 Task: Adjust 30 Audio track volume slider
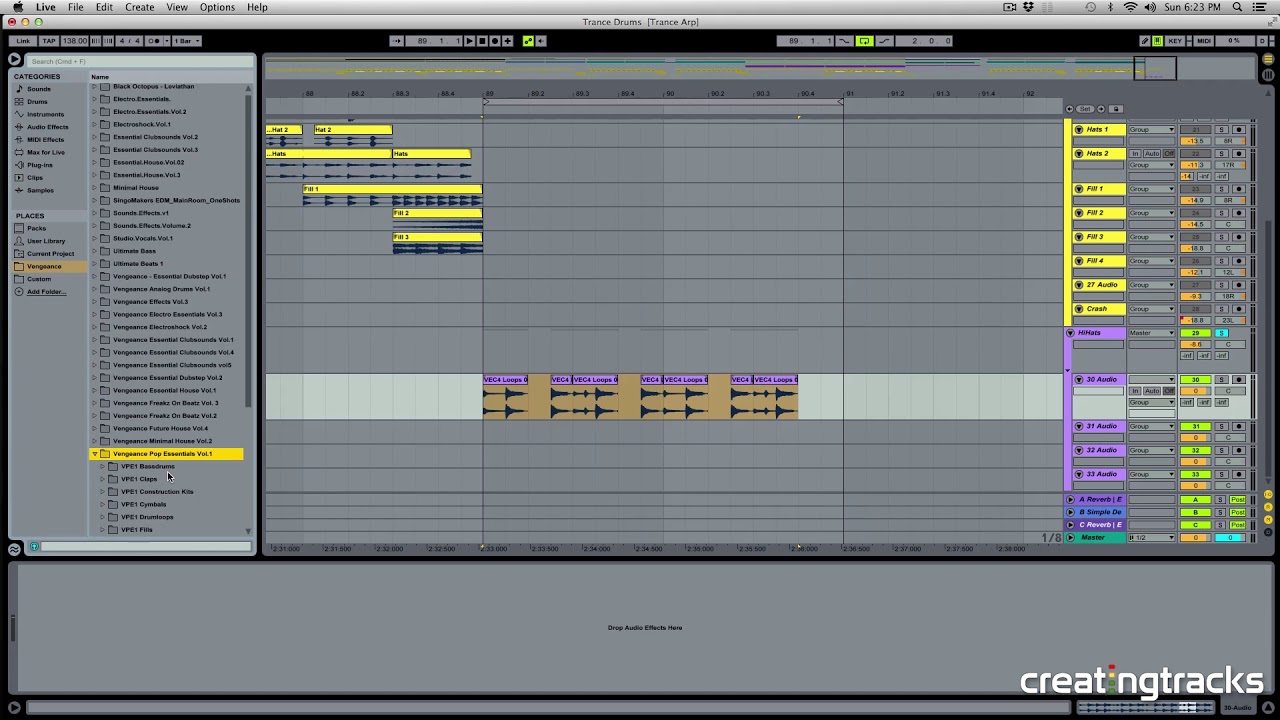[x=1195, y=391]
